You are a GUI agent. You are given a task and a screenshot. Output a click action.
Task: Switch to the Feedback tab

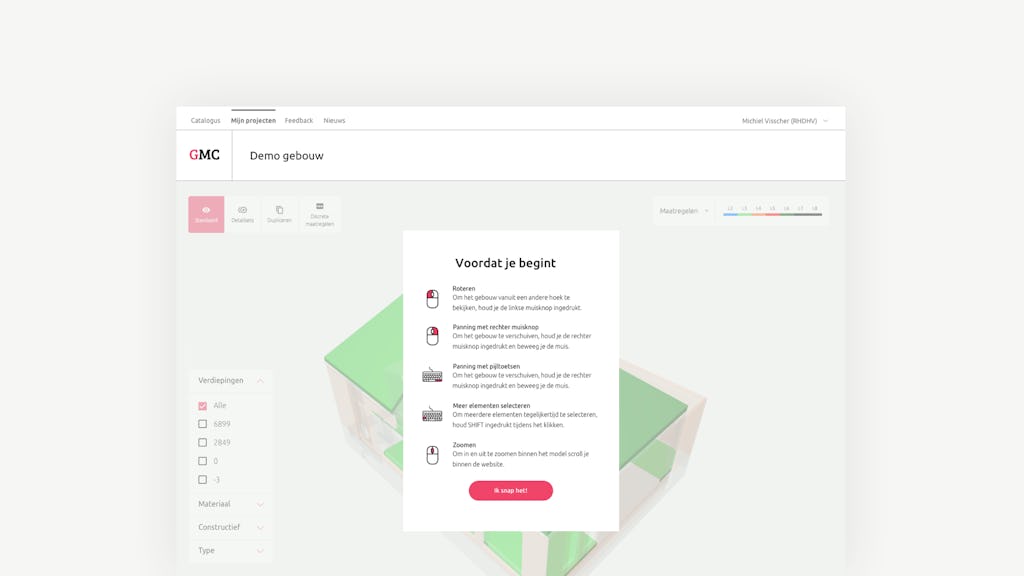[299, 121]
